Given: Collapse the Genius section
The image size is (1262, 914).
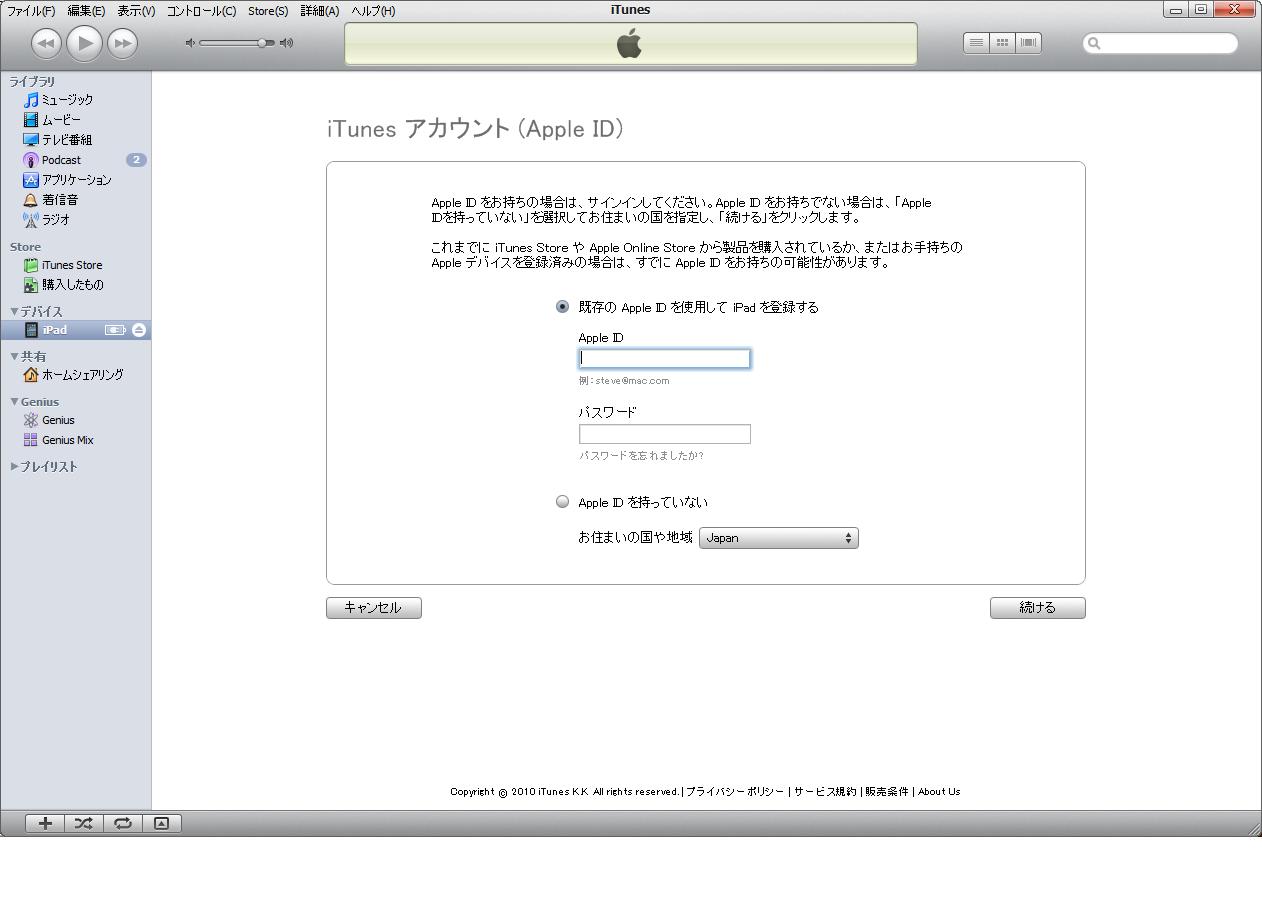Looking at the screenshot, I should [14, 401].
